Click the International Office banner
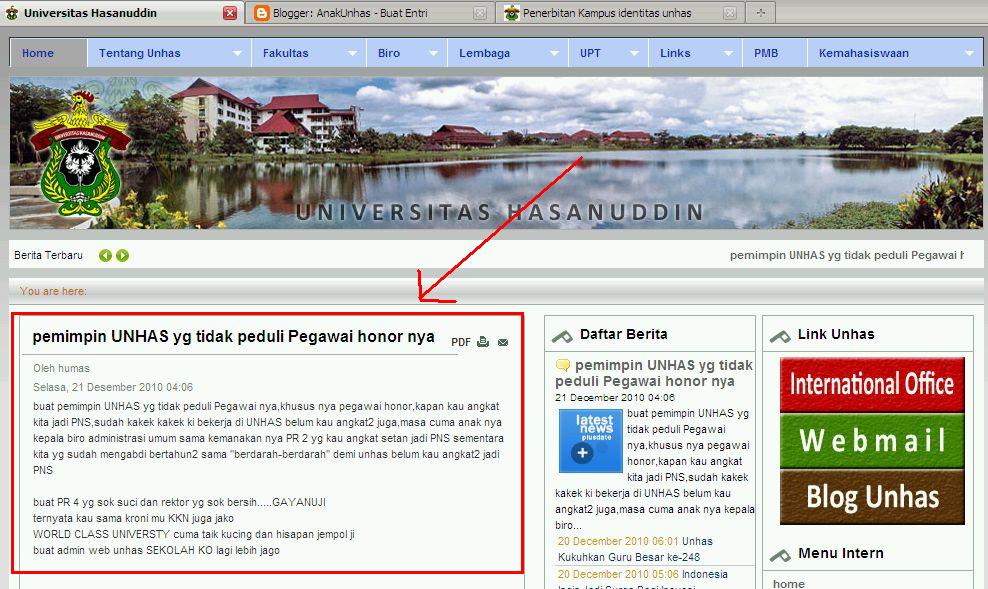Screen dimensions: 988x589 tap(872, 384)
